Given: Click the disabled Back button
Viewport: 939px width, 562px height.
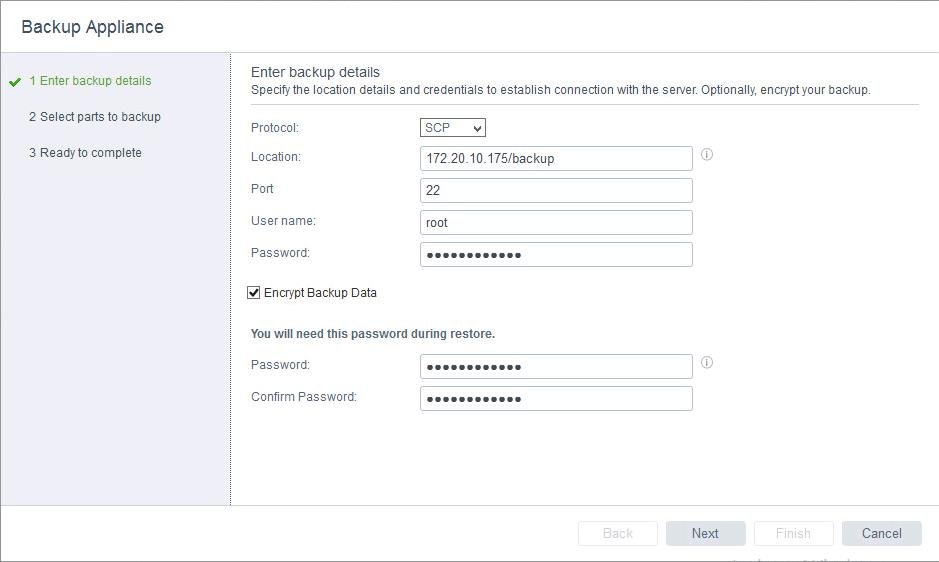Looking at the screenshot, I should [617, 533].
